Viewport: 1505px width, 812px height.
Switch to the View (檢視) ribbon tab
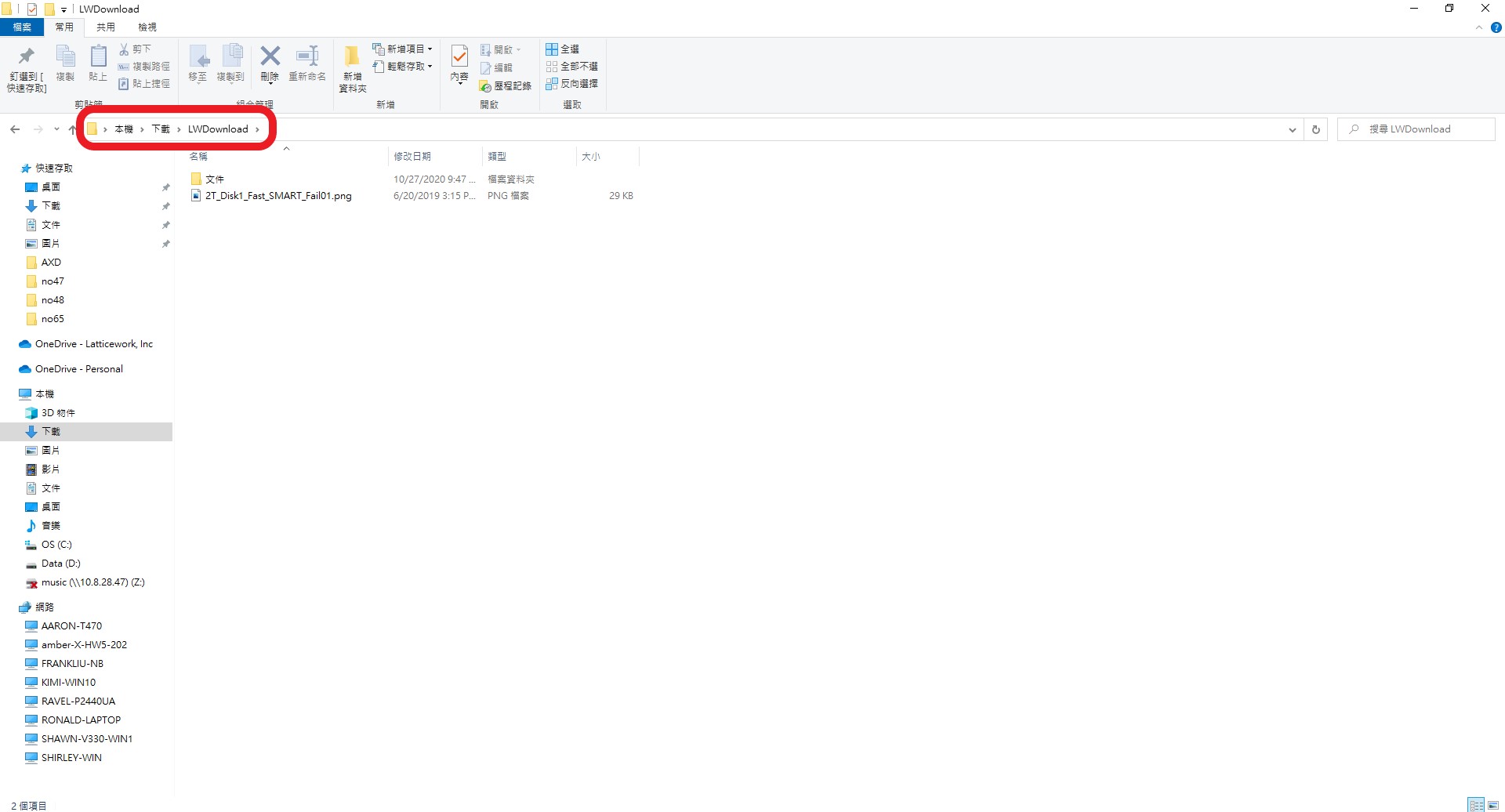(147, 27)
